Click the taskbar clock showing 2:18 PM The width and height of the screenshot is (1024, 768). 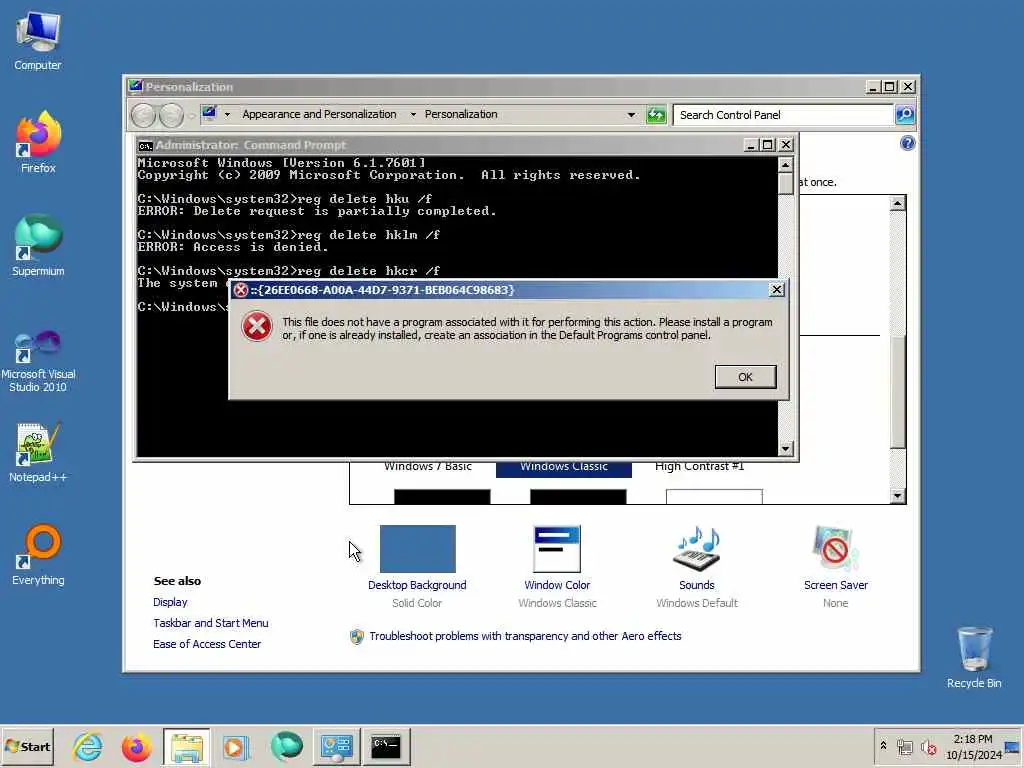coord(973,747)
